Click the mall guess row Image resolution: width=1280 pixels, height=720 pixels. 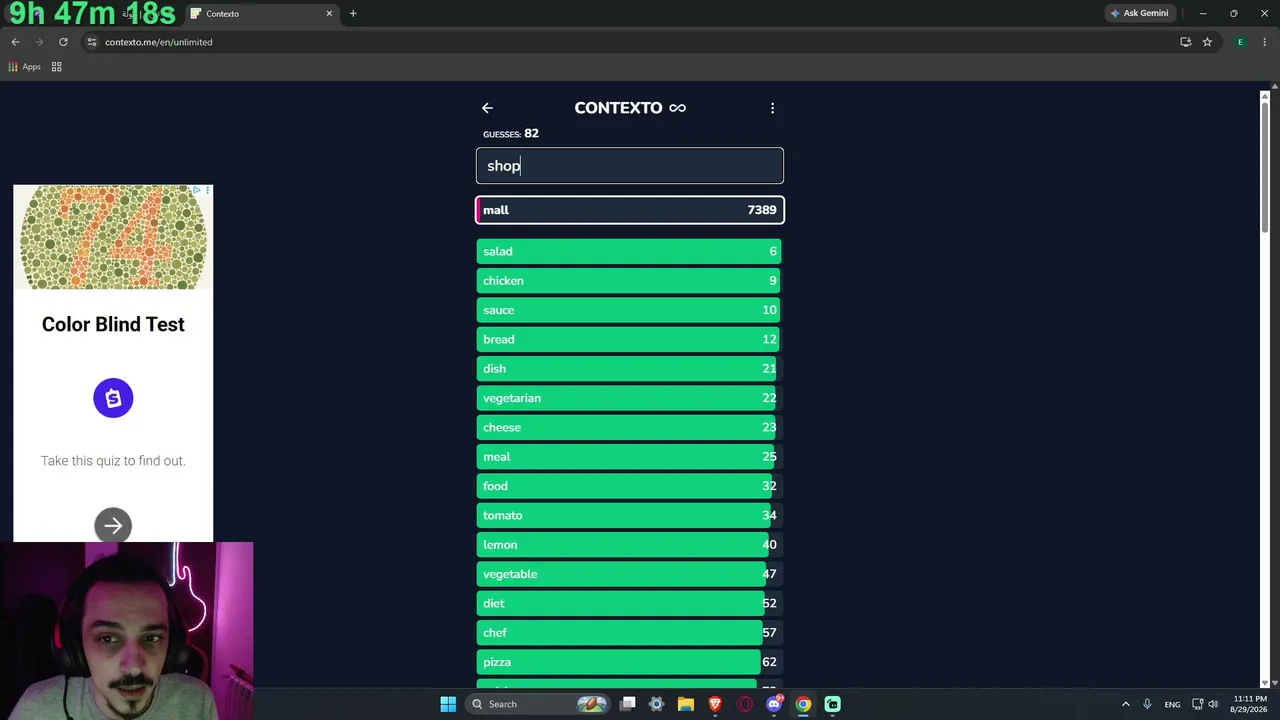[630, 210]
